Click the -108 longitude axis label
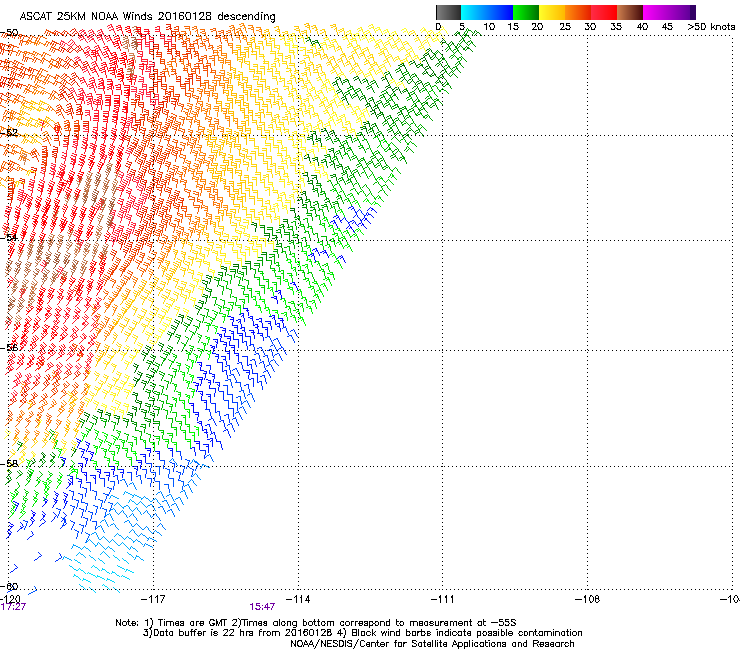This screenshot has height=650, width=740. pyautogui.click(x=588, y=599)
